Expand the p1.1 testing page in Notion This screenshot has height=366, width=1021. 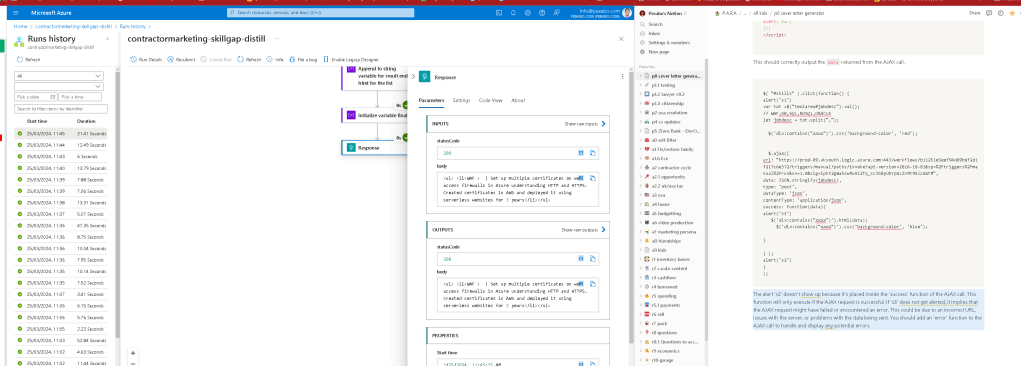point(641,85)
